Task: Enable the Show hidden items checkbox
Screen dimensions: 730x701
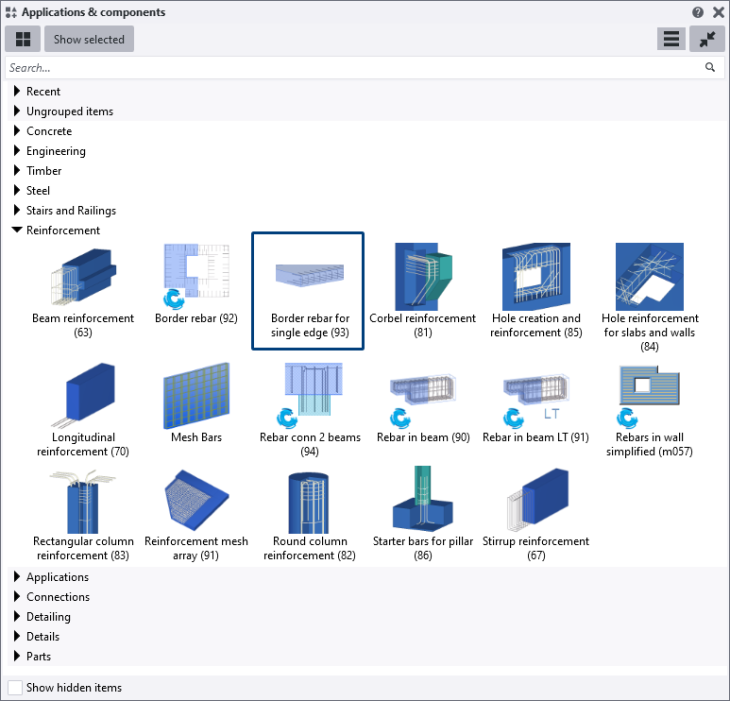Action: (x=15, y=688)
